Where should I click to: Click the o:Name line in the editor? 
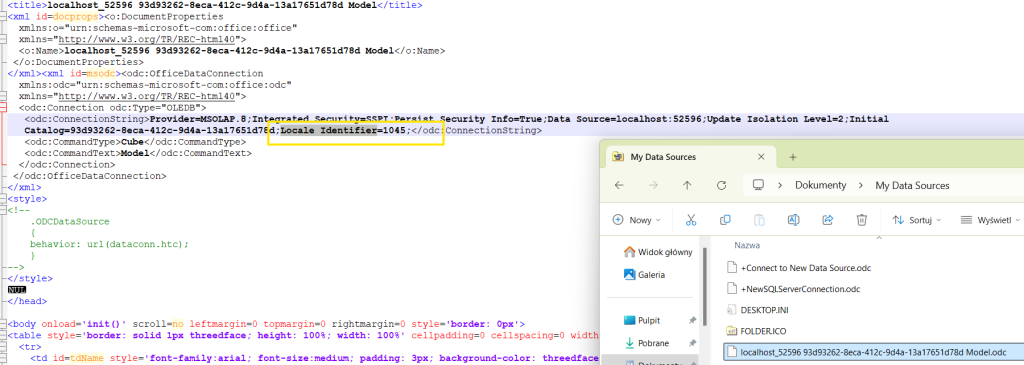pyautogui.click(x=231, y=51)
